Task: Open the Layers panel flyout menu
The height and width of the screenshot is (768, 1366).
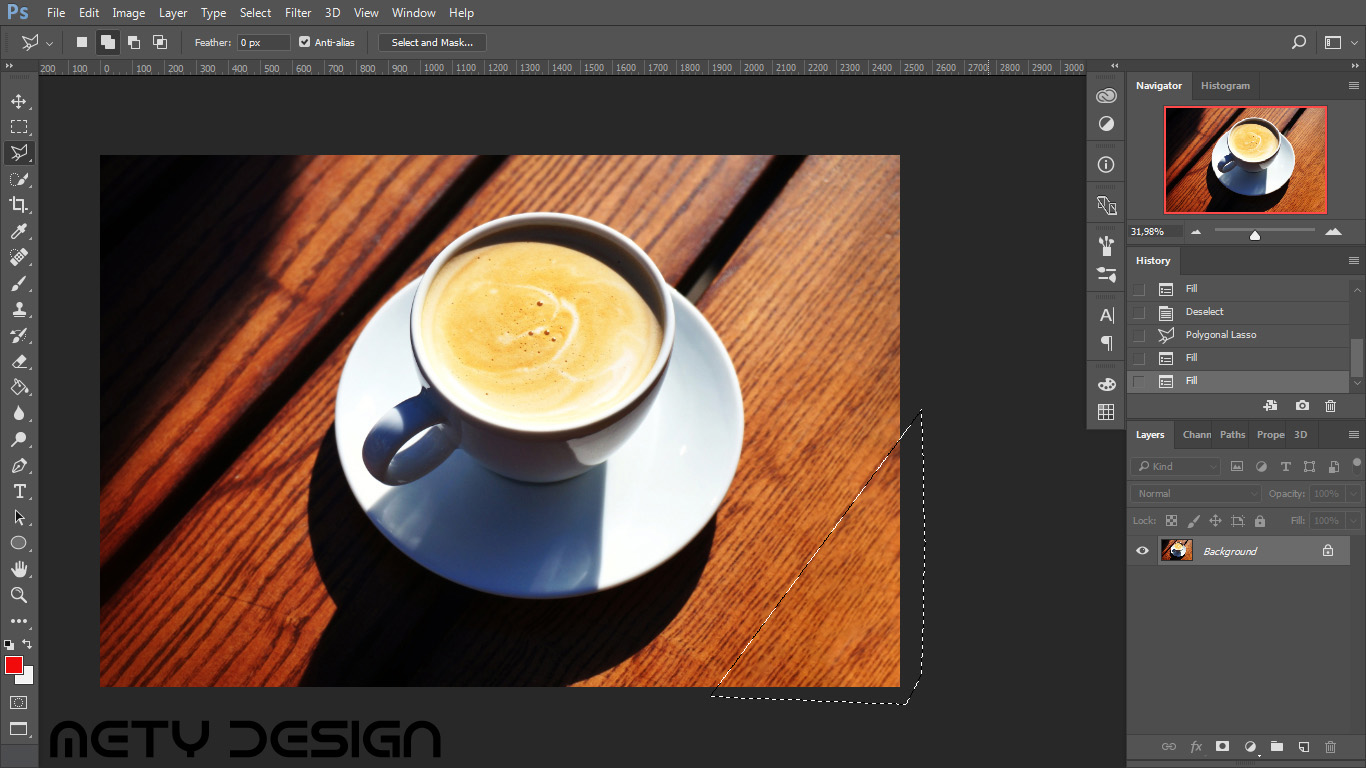Action: click(x=1354, y=434)
